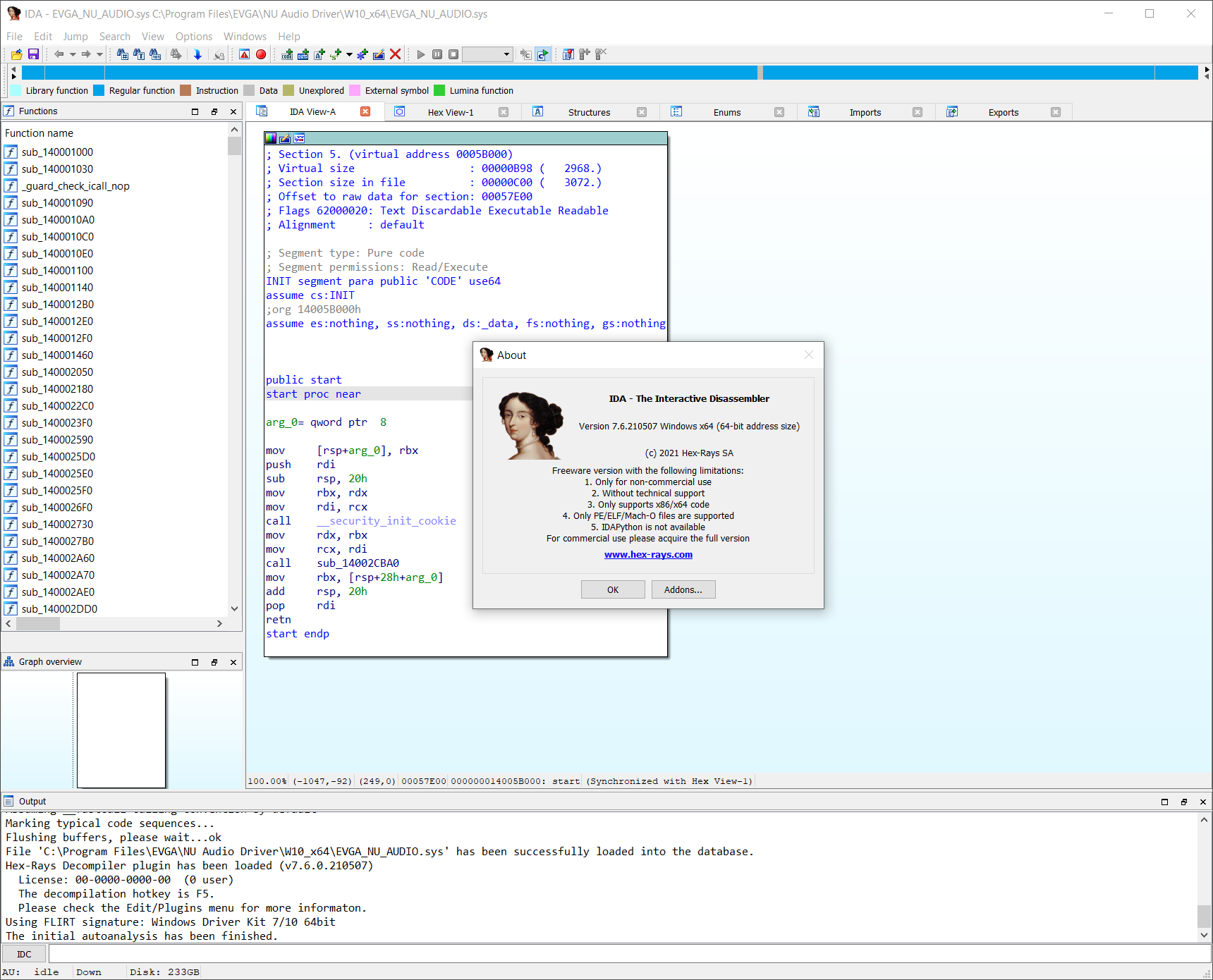Click the pencil rename toolbar icon
The height and width of the screenshot is (980, 1213).
tap(379, 54)
